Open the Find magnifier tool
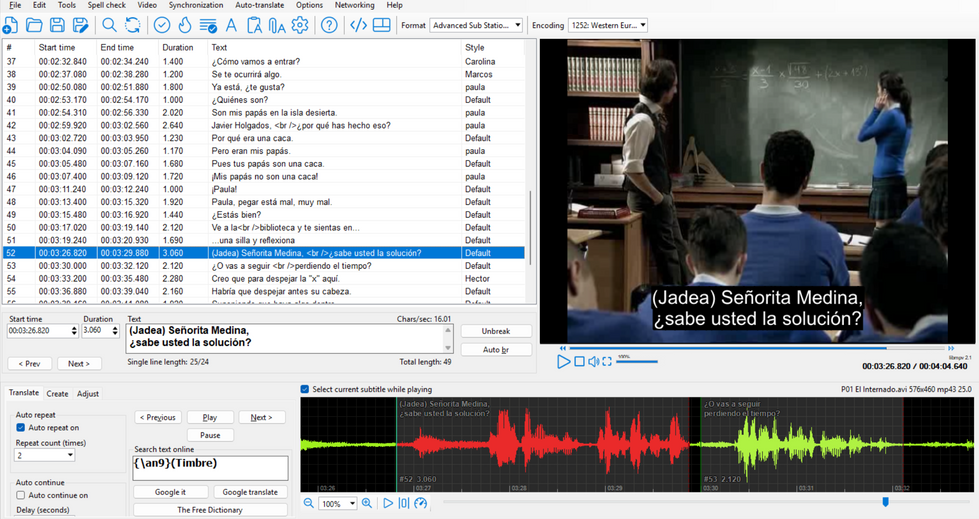Screen dimensions: 979x519 [109, 26]
